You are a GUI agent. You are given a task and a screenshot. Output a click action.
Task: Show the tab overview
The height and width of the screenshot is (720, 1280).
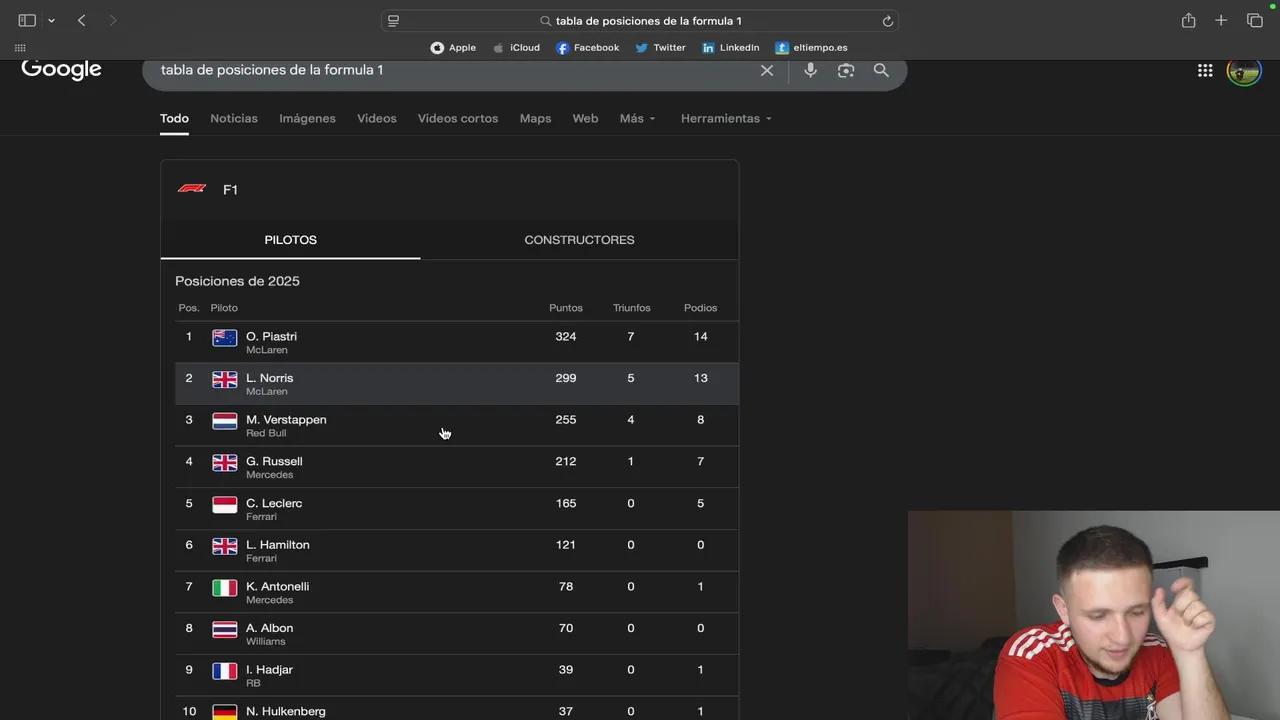(1255, 20)
